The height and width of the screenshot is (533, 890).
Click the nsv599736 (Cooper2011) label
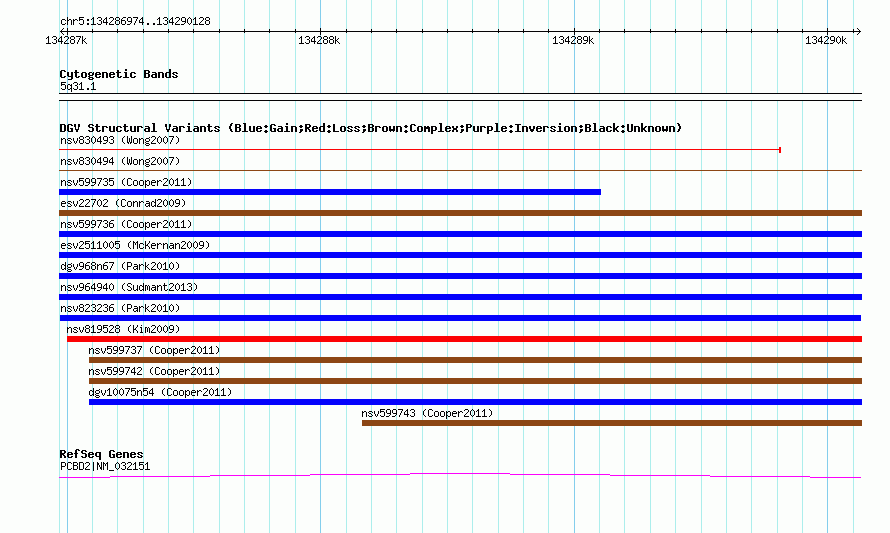126,224
